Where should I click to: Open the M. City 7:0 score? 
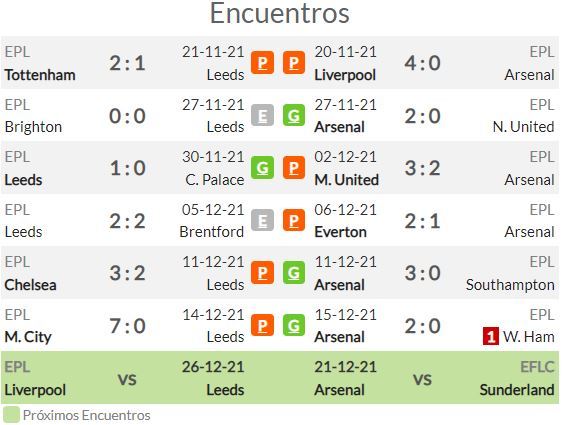(x=127, y=326)
